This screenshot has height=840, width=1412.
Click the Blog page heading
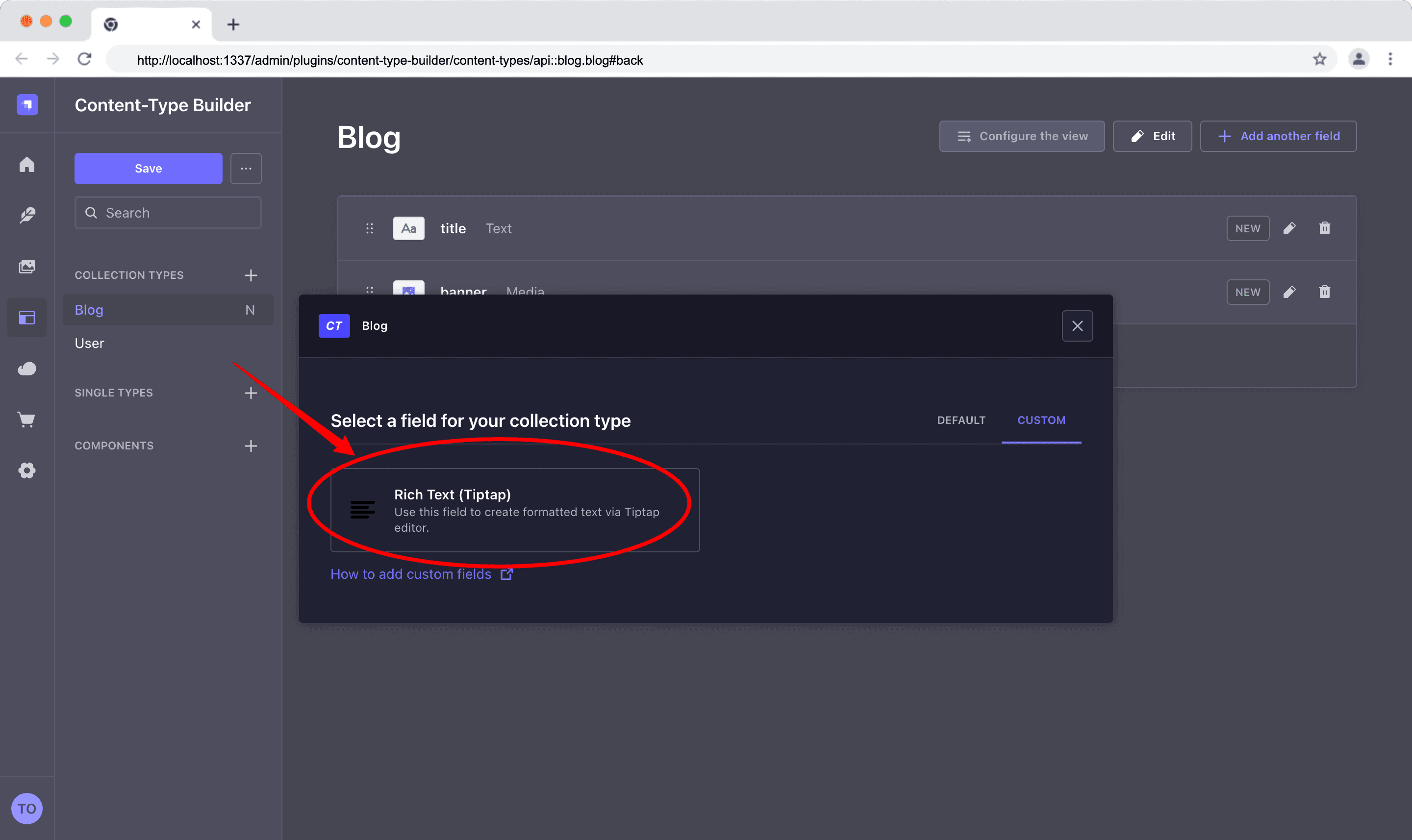tap(369, 138)
